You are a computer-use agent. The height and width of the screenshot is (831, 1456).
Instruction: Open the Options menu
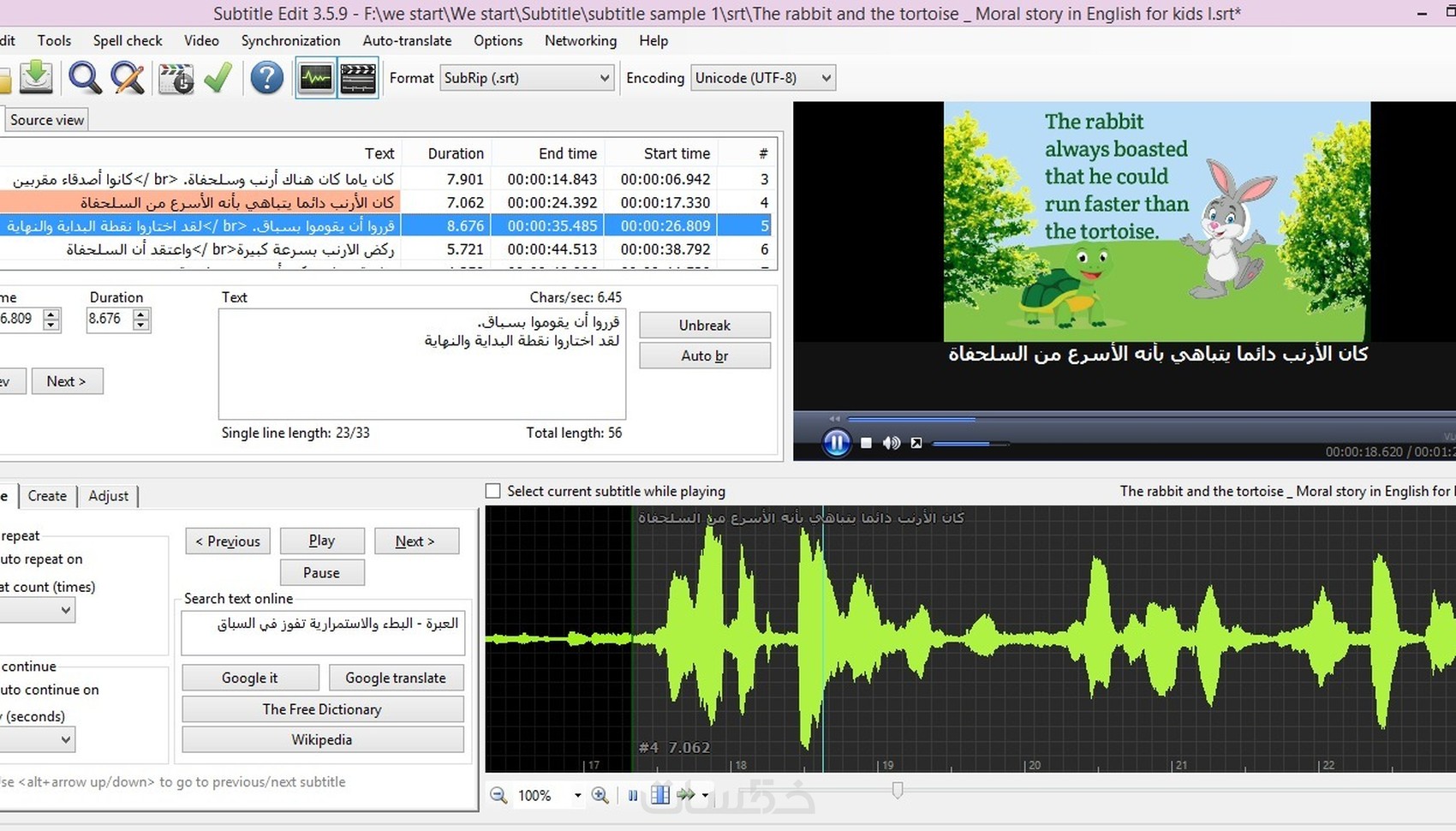[x=498, y=40]
